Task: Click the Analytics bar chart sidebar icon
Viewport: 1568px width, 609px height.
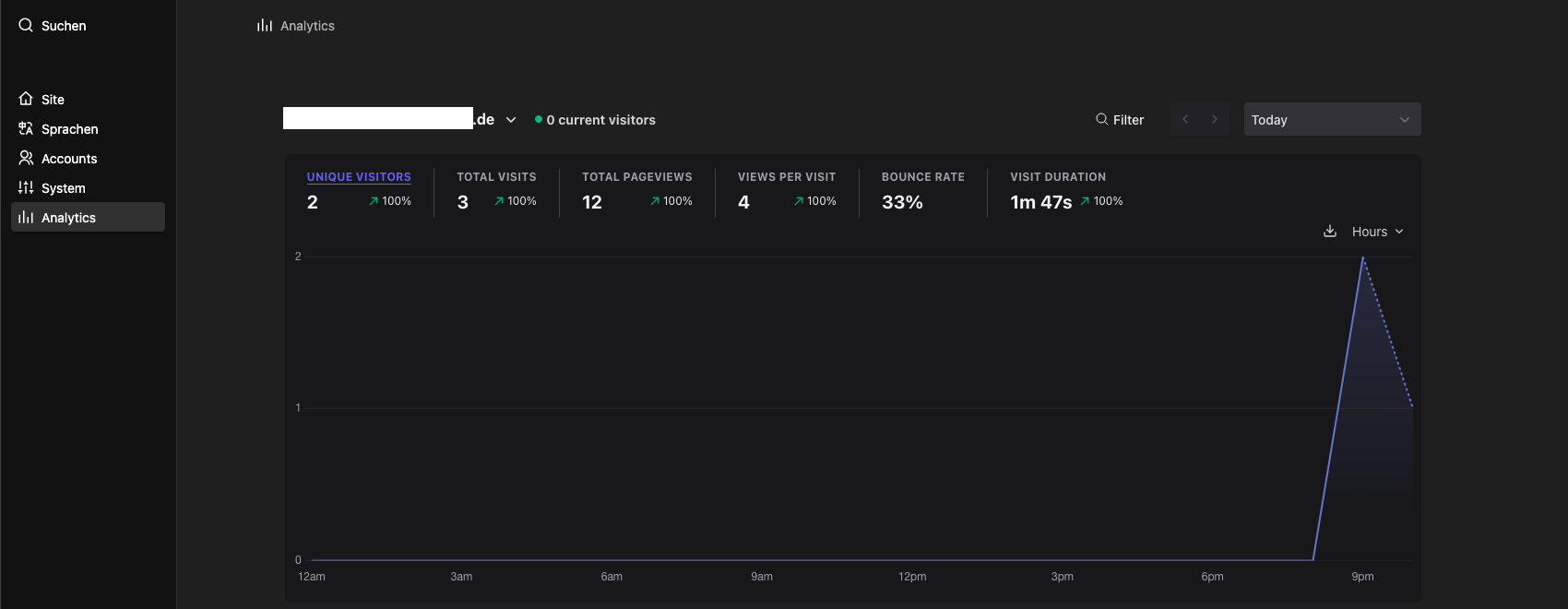Action: (x=26, y=218)
